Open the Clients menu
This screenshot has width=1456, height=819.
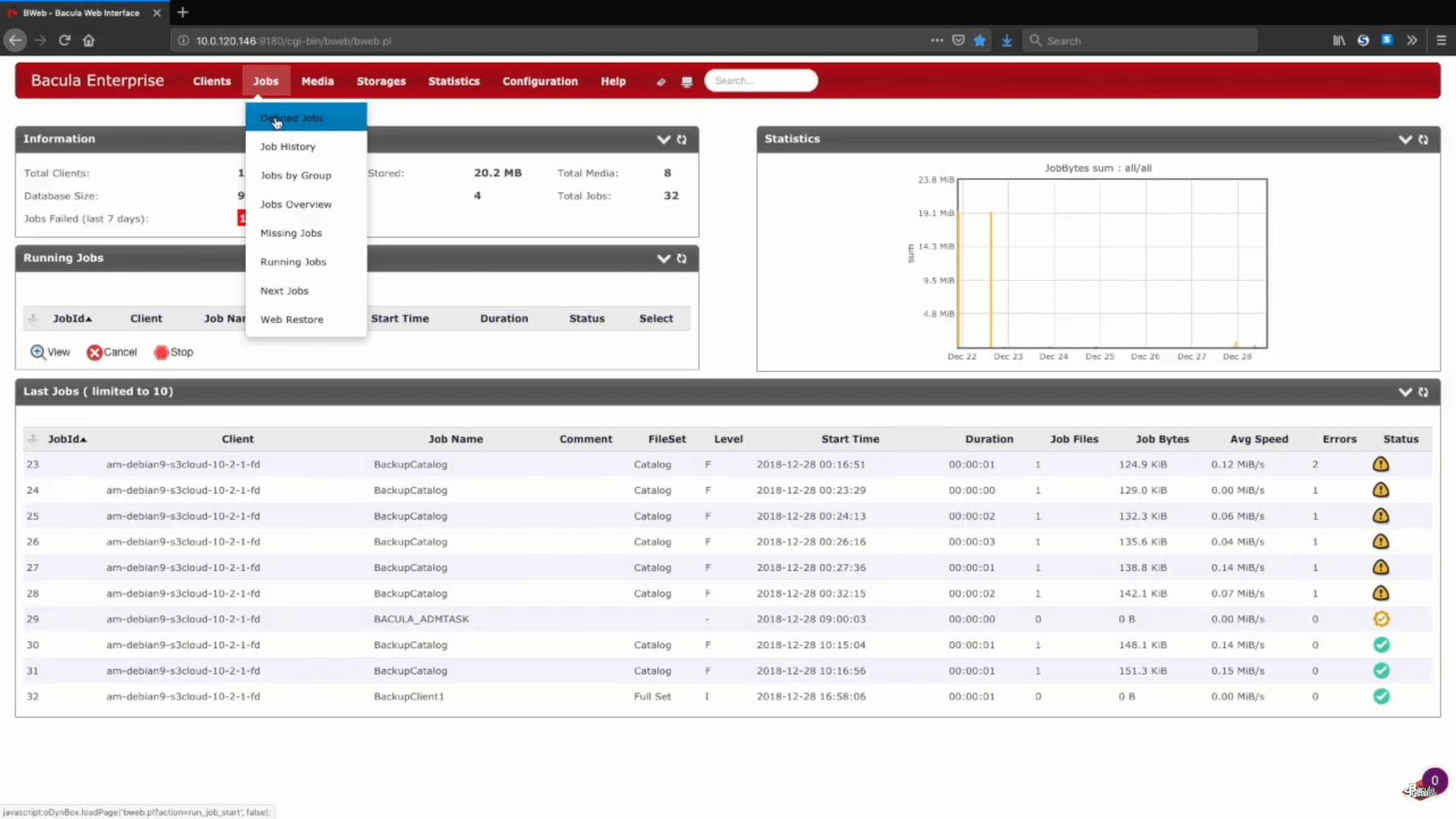pos(212,81)
